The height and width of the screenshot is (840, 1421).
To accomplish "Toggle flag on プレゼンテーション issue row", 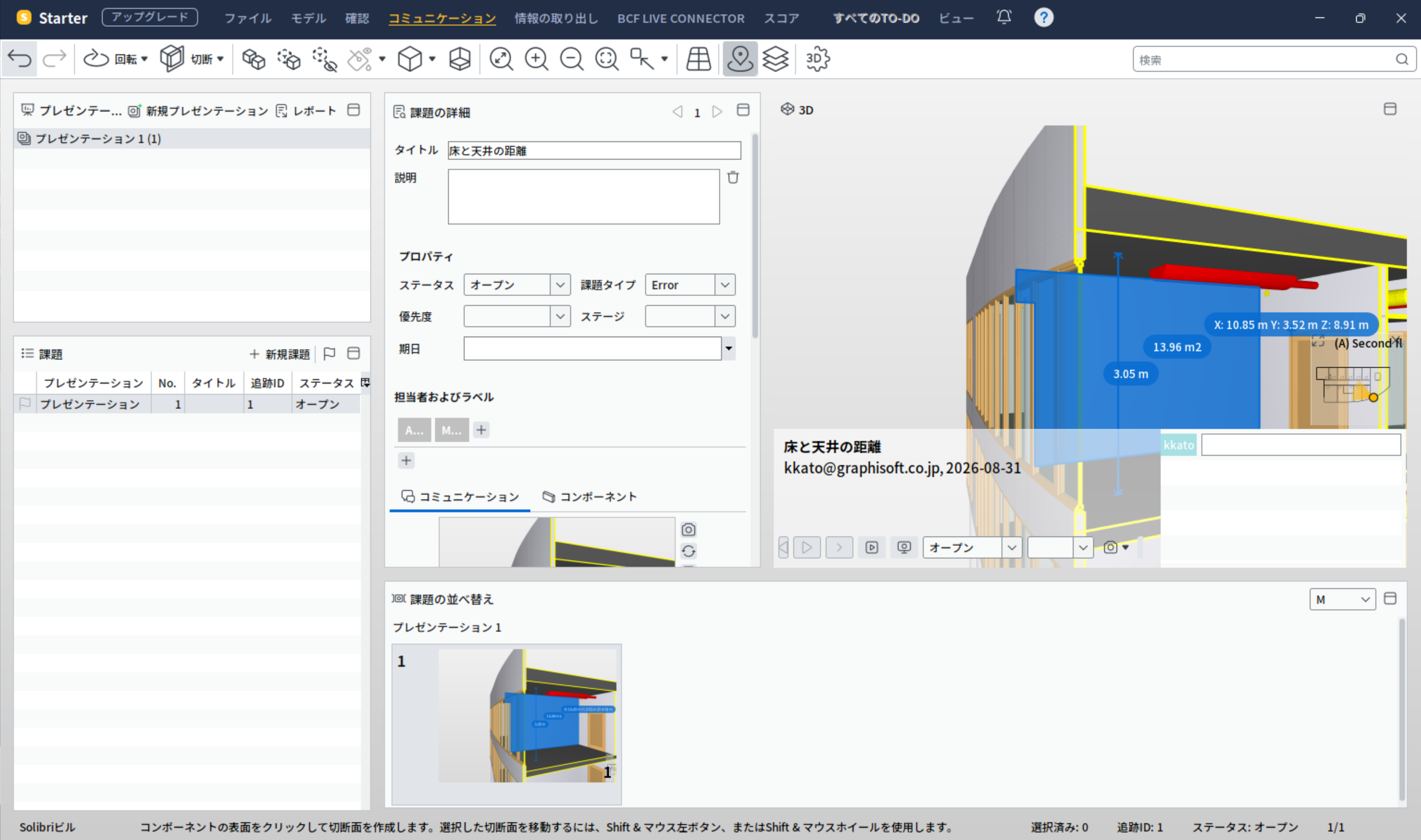I will point(24,404).
